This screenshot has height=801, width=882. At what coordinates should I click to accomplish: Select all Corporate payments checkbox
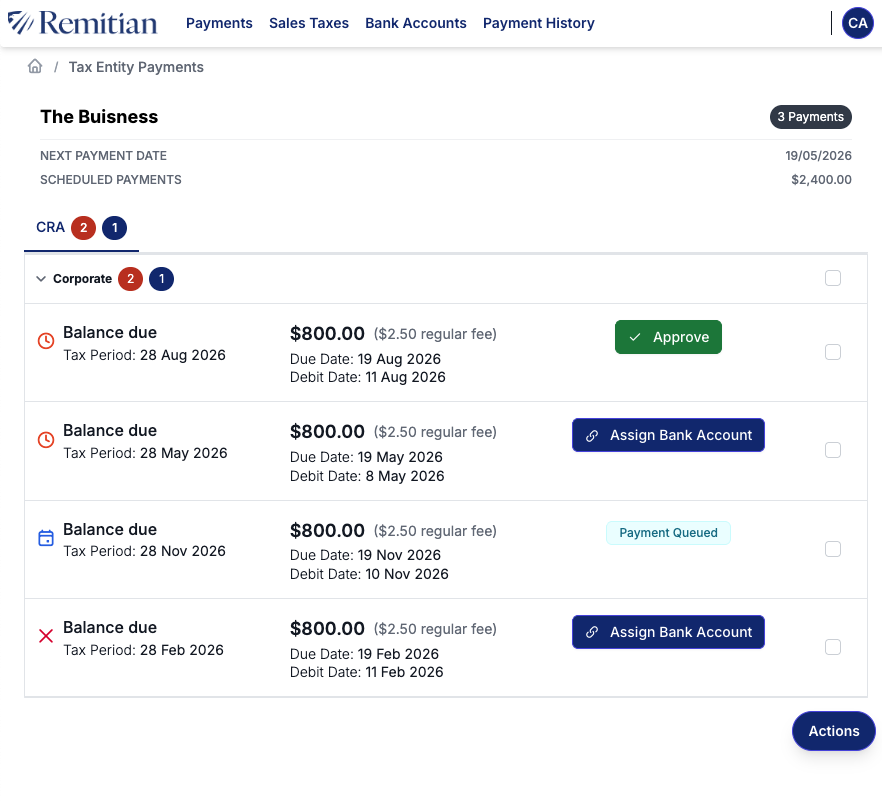coord(832,278)
